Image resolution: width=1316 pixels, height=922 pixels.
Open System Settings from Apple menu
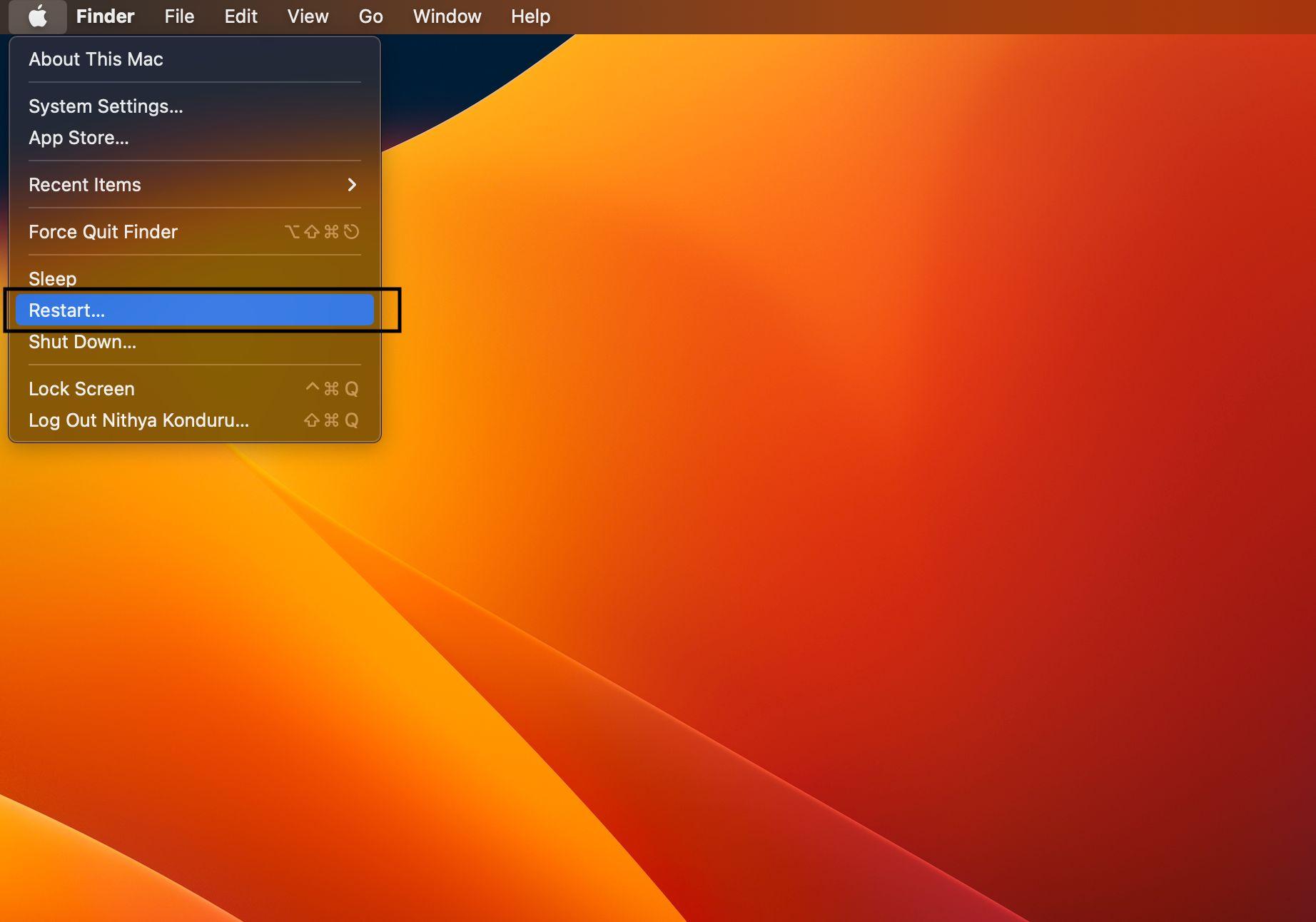point(106,106)
